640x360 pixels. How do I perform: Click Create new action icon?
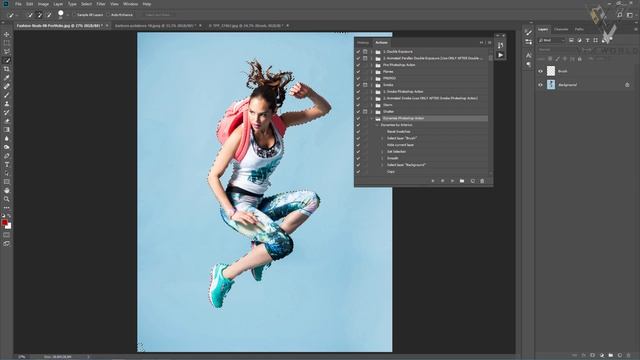pyautogui.click(x=472, y=181)
